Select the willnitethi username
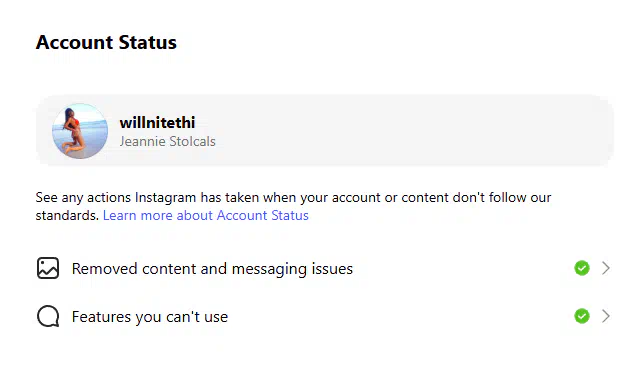The width and height of the screenshot is (631, 382). [157, 122]
